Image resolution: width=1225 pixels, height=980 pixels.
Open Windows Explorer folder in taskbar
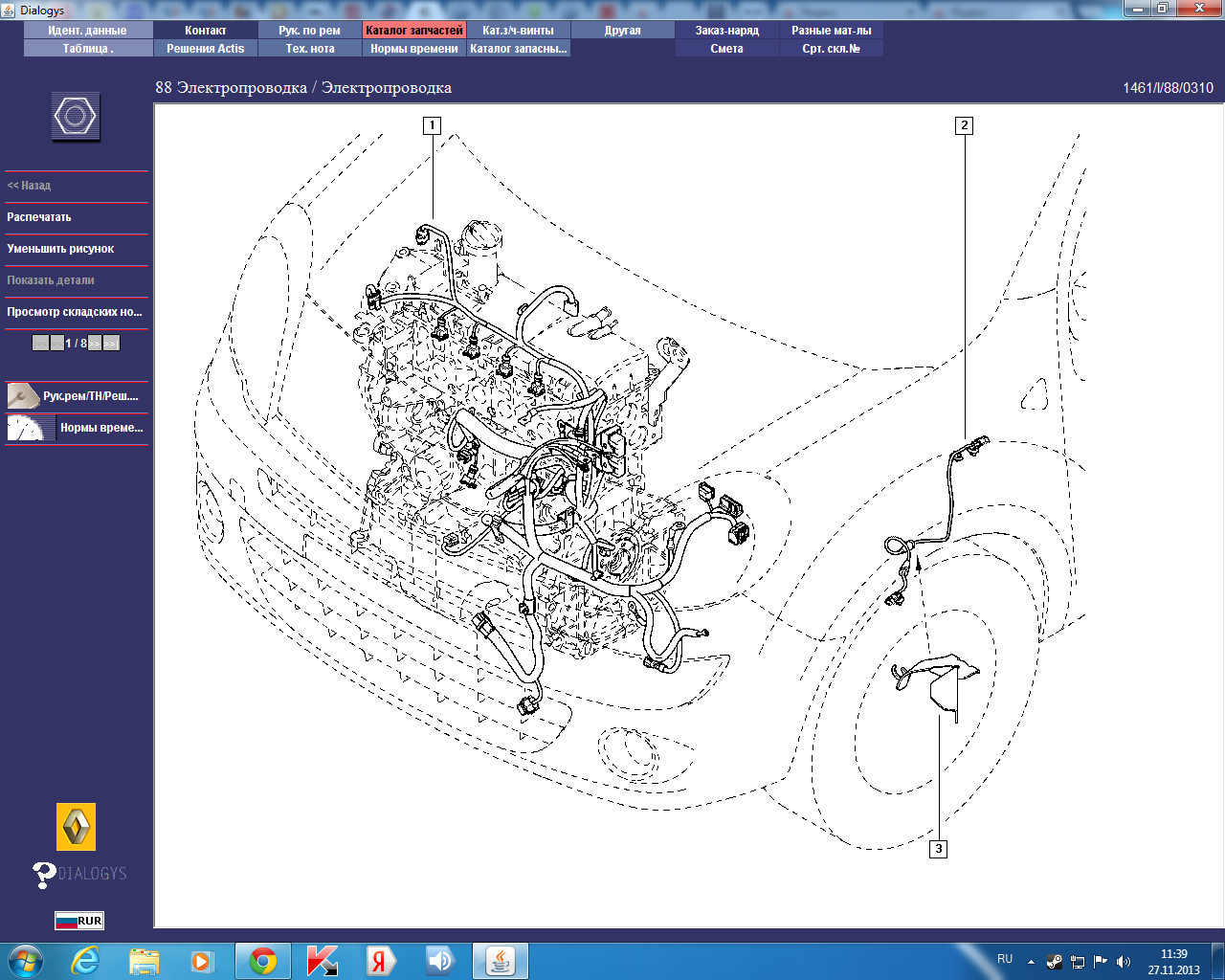[x=145, y=961]
